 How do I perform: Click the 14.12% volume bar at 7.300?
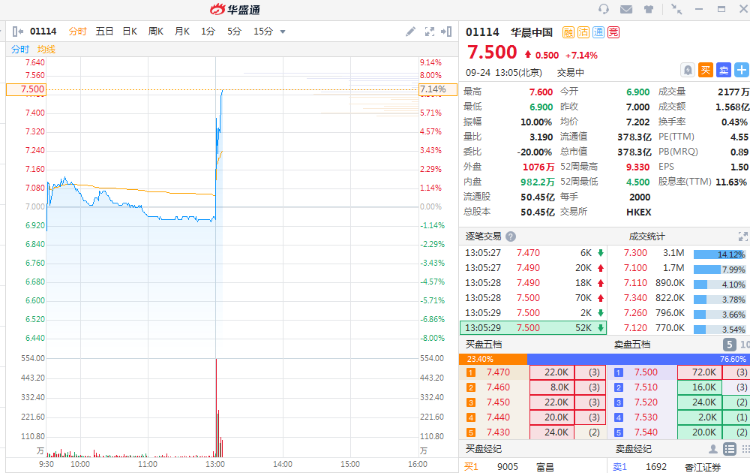(x=720, y=254)
